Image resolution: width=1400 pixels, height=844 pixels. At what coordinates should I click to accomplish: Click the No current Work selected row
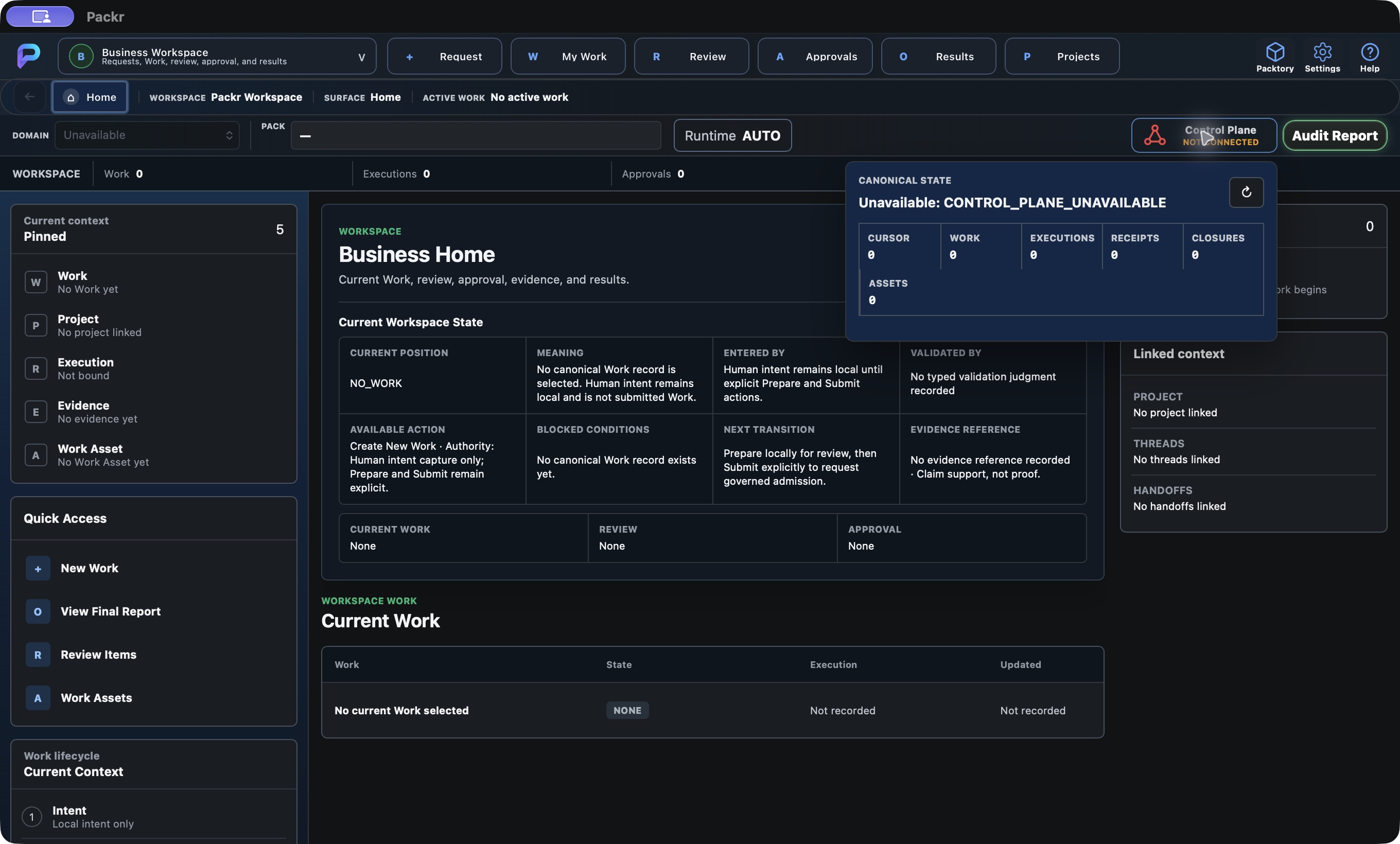click(x=712, y=711)
